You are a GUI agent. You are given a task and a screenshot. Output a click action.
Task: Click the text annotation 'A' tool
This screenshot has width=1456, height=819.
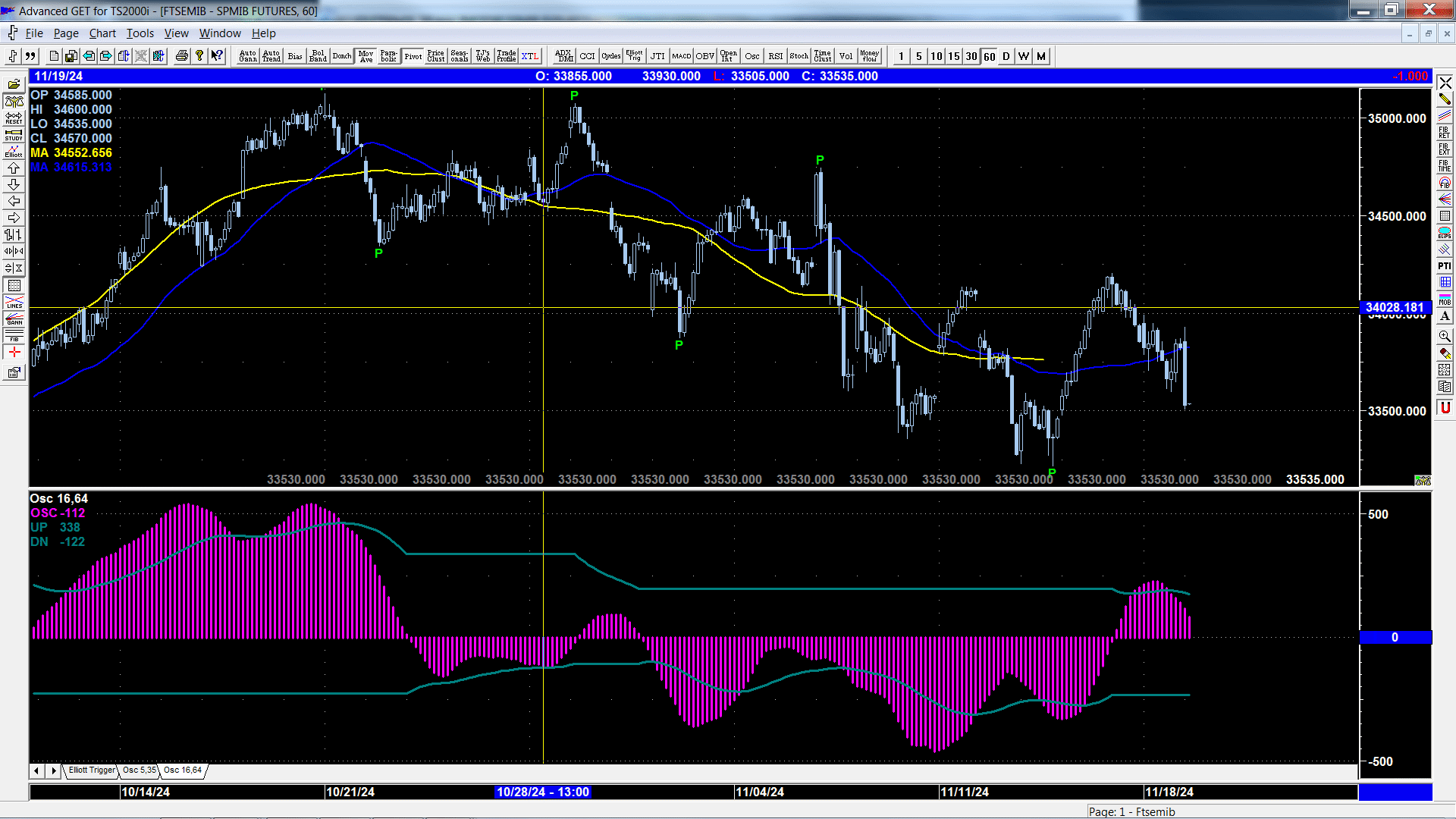point(1445,316)
